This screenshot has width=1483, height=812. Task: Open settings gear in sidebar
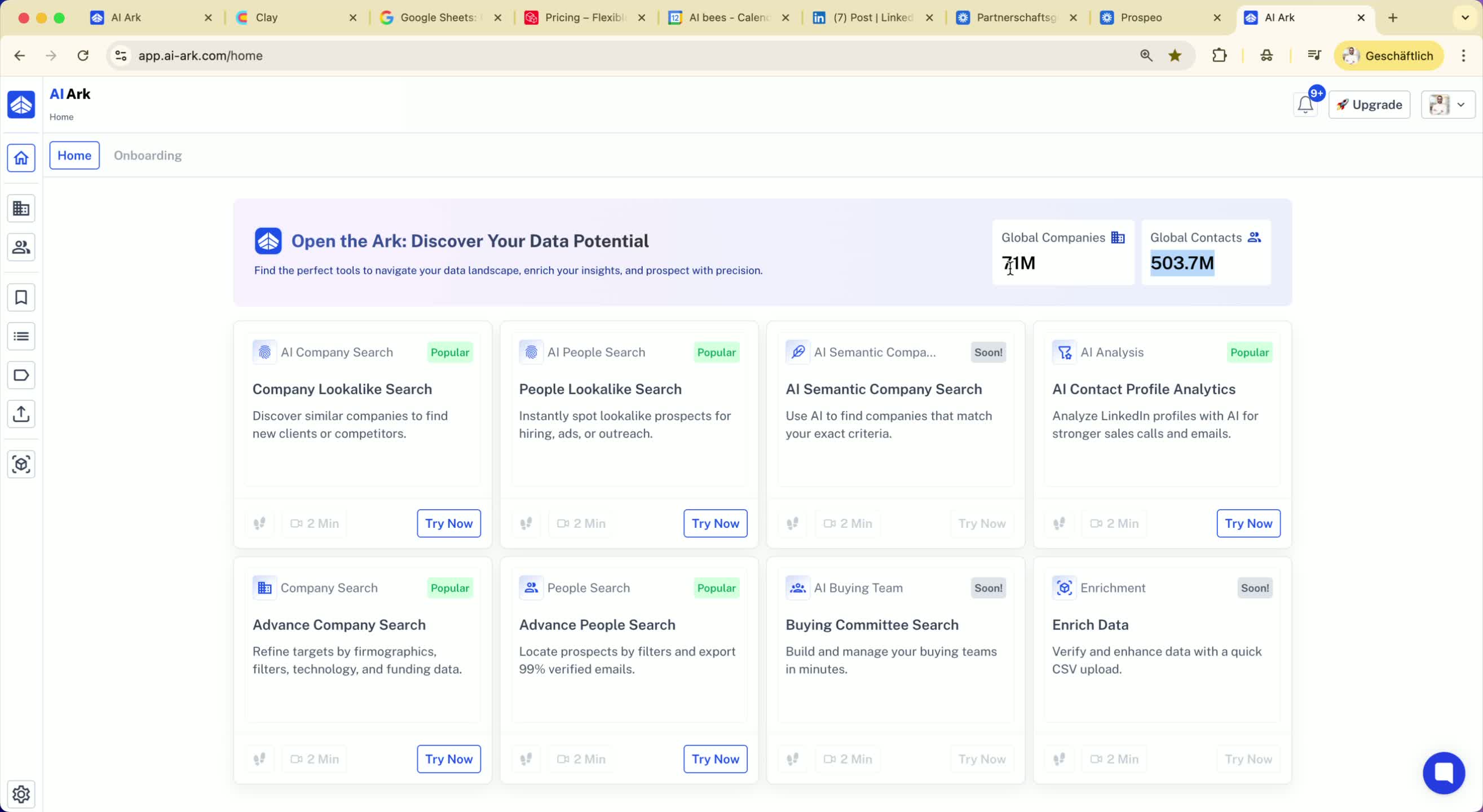tap(21, 794)
